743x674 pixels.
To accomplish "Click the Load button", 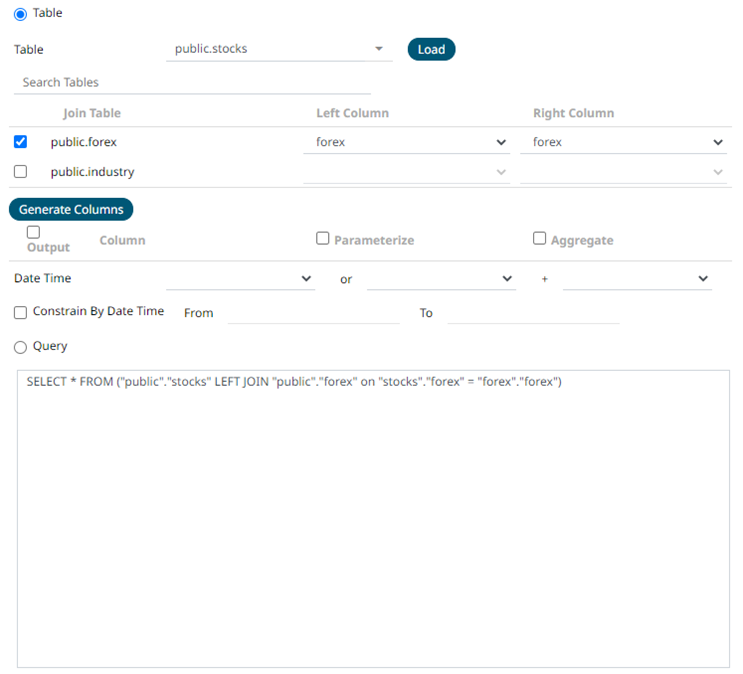I will pyautogui.click(x=431, y=49).
